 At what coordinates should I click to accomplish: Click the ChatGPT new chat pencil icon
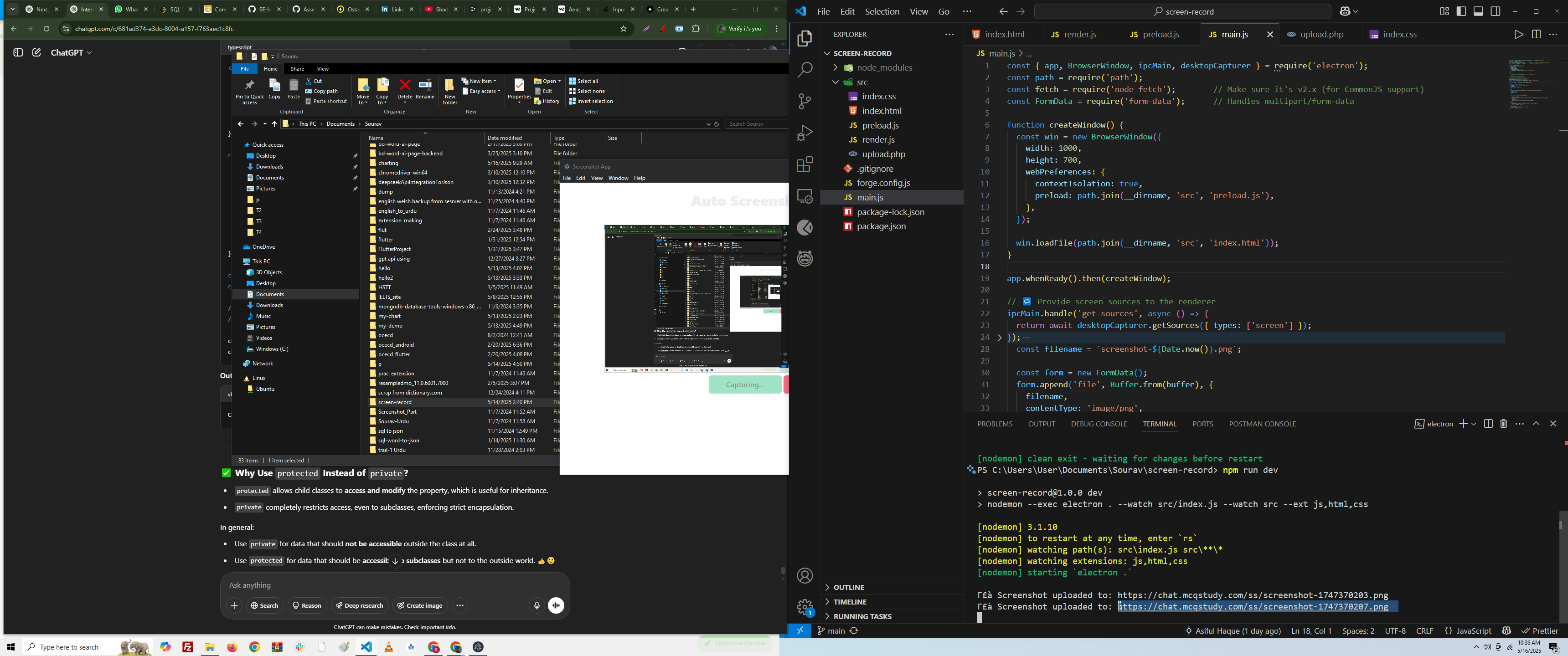click(36, 53)
